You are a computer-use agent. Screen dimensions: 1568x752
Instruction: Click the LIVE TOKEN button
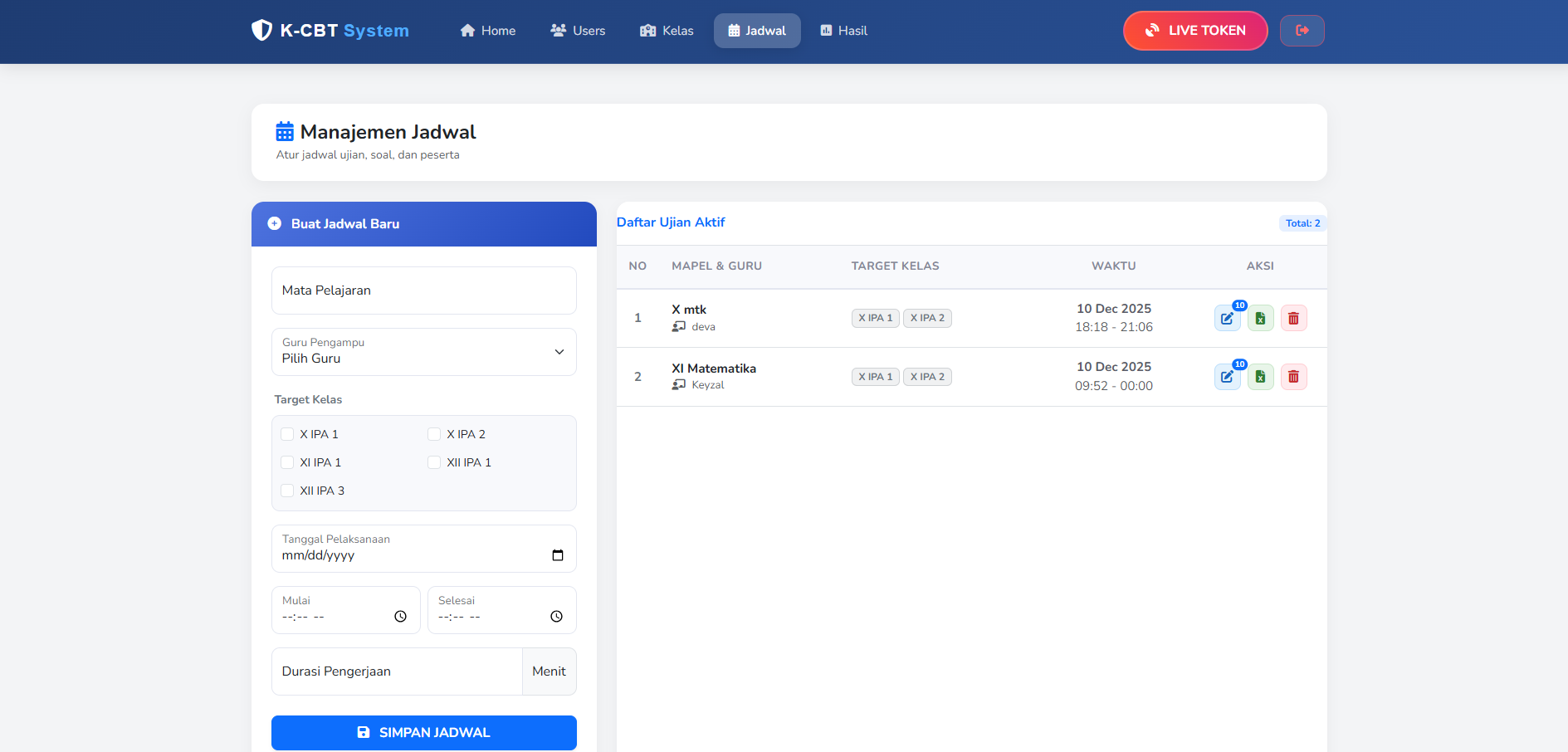coord(1194,31)
